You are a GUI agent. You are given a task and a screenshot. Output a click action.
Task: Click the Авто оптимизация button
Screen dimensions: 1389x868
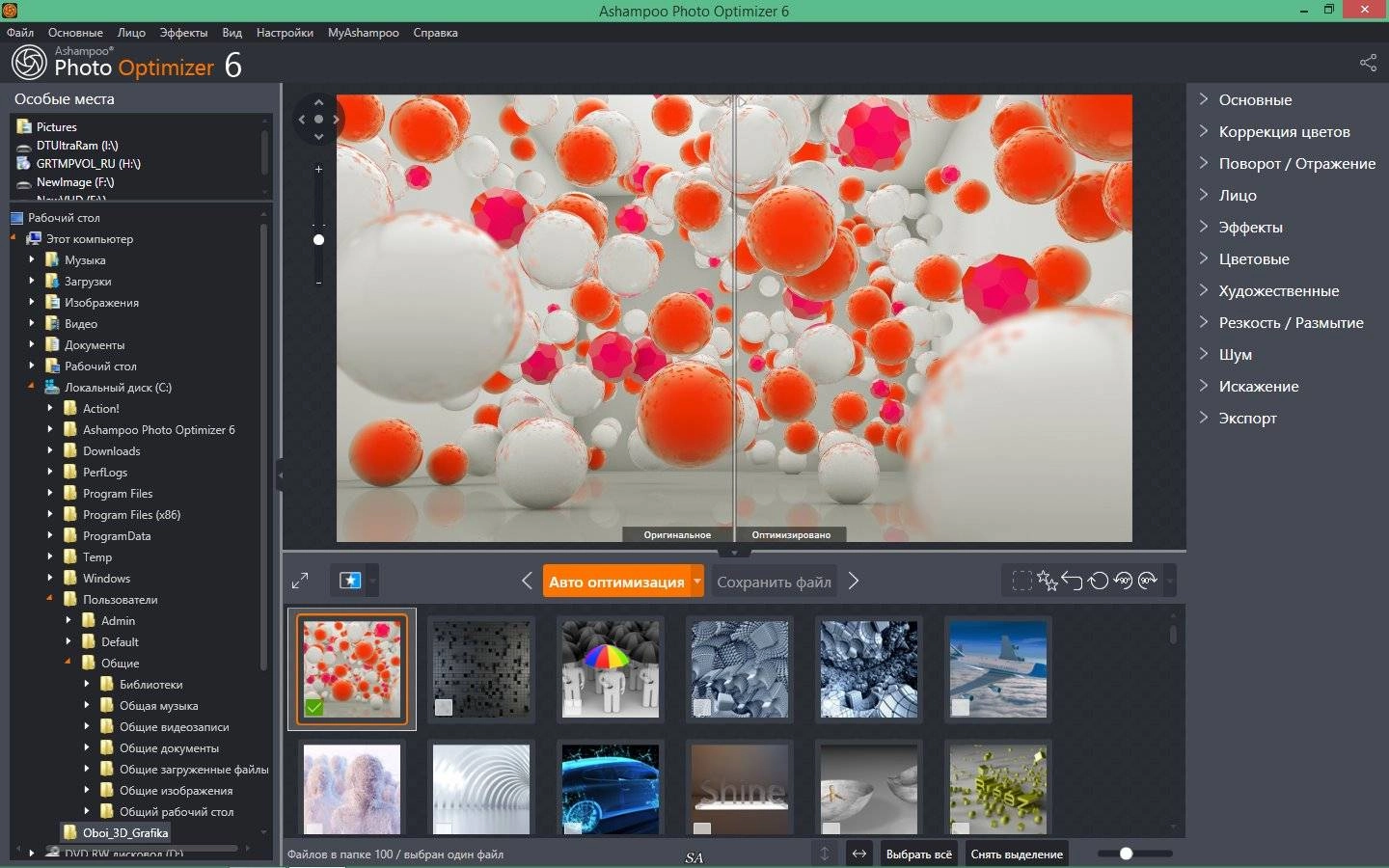[x=616, y=582]
